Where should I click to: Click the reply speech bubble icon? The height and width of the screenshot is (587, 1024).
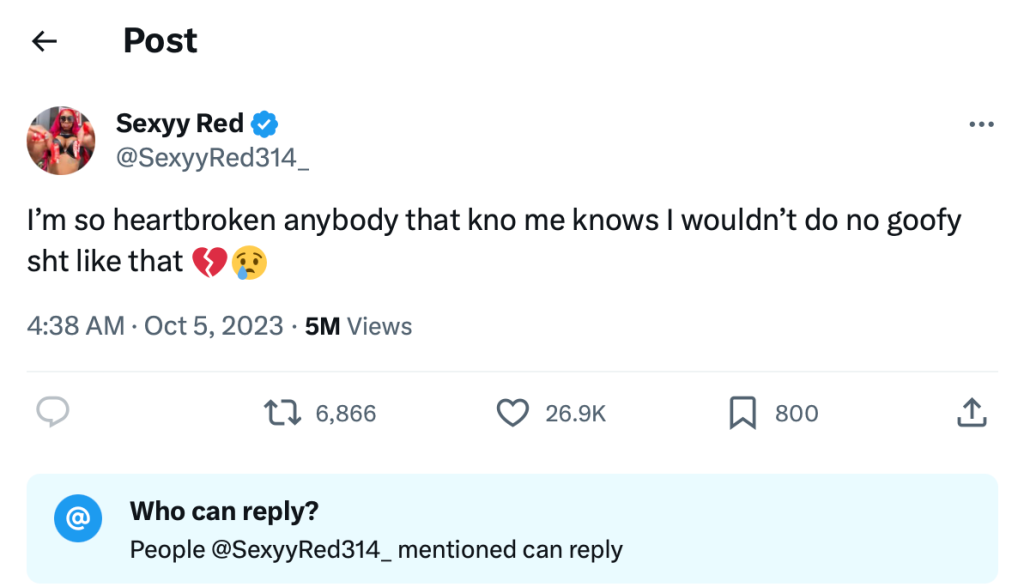52,412
